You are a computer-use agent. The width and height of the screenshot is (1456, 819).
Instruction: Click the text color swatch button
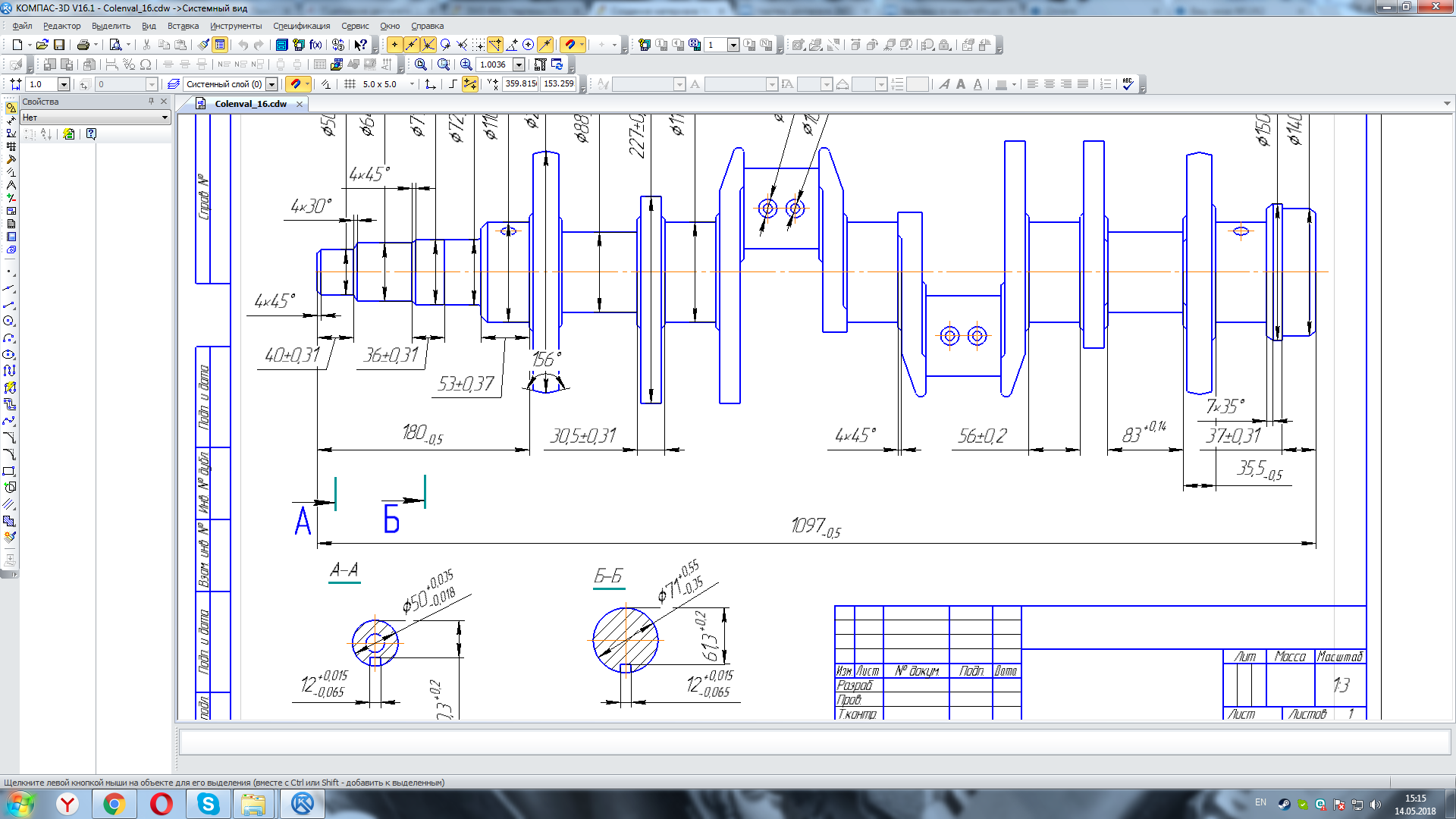pyautogui.click(x=1001, y=84)
